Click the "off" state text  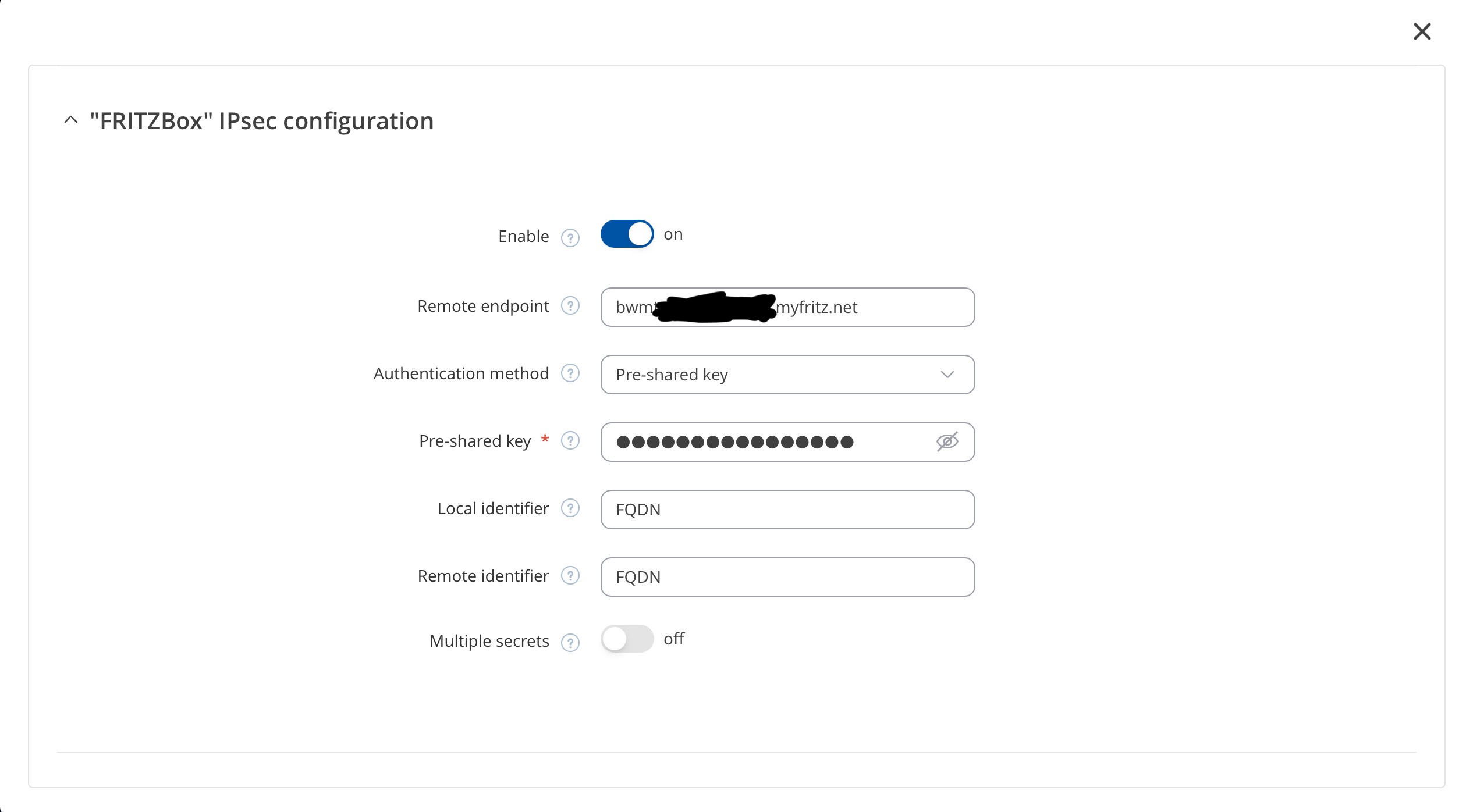click(674, 639)
